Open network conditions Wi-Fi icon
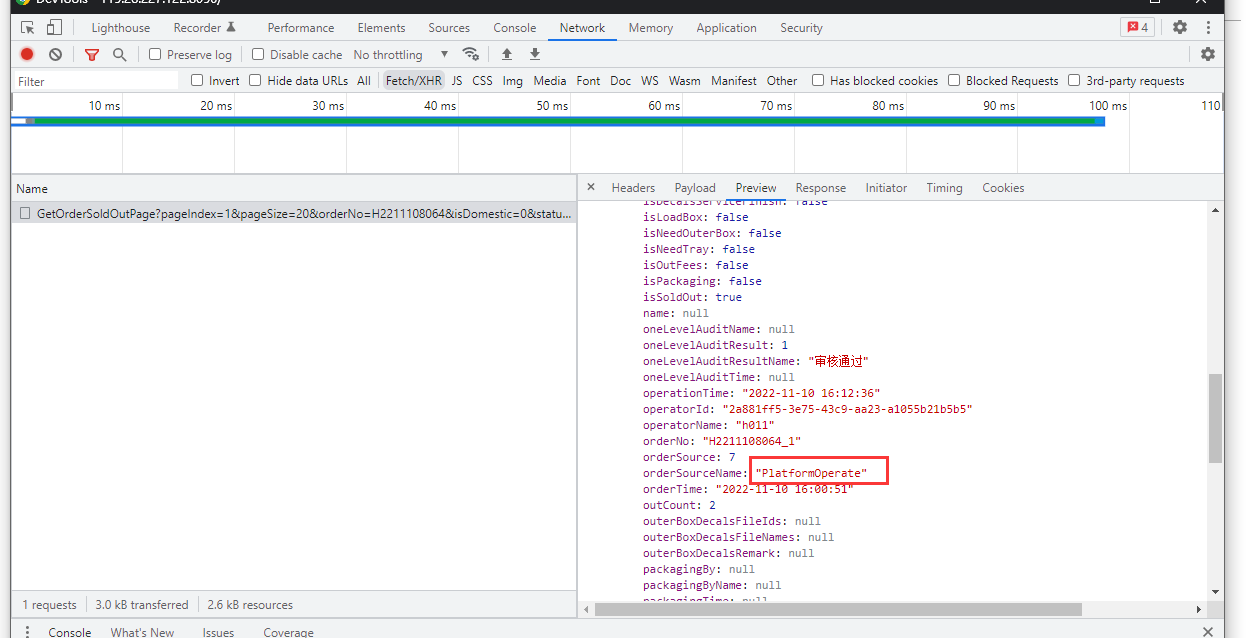 pyautogui.click(x=470, y=55)
